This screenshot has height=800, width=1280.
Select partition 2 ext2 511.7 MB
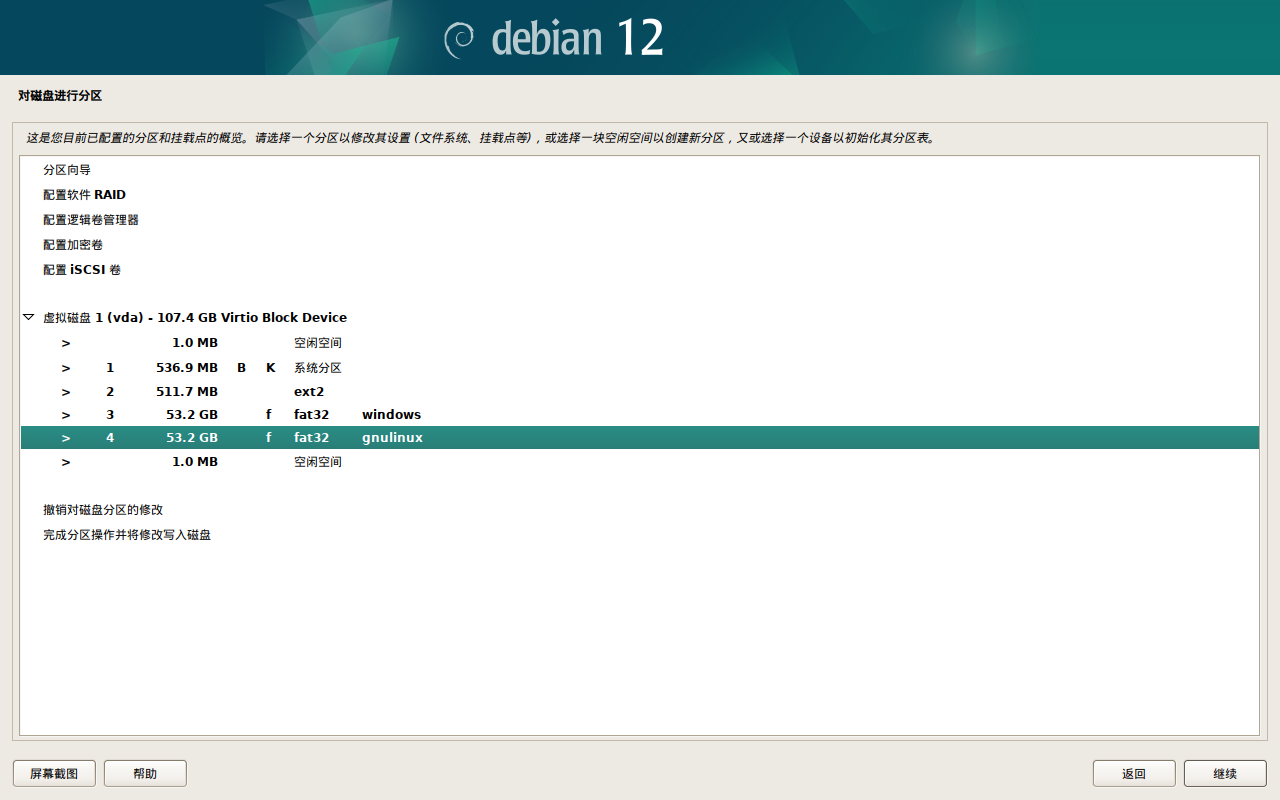640,392
